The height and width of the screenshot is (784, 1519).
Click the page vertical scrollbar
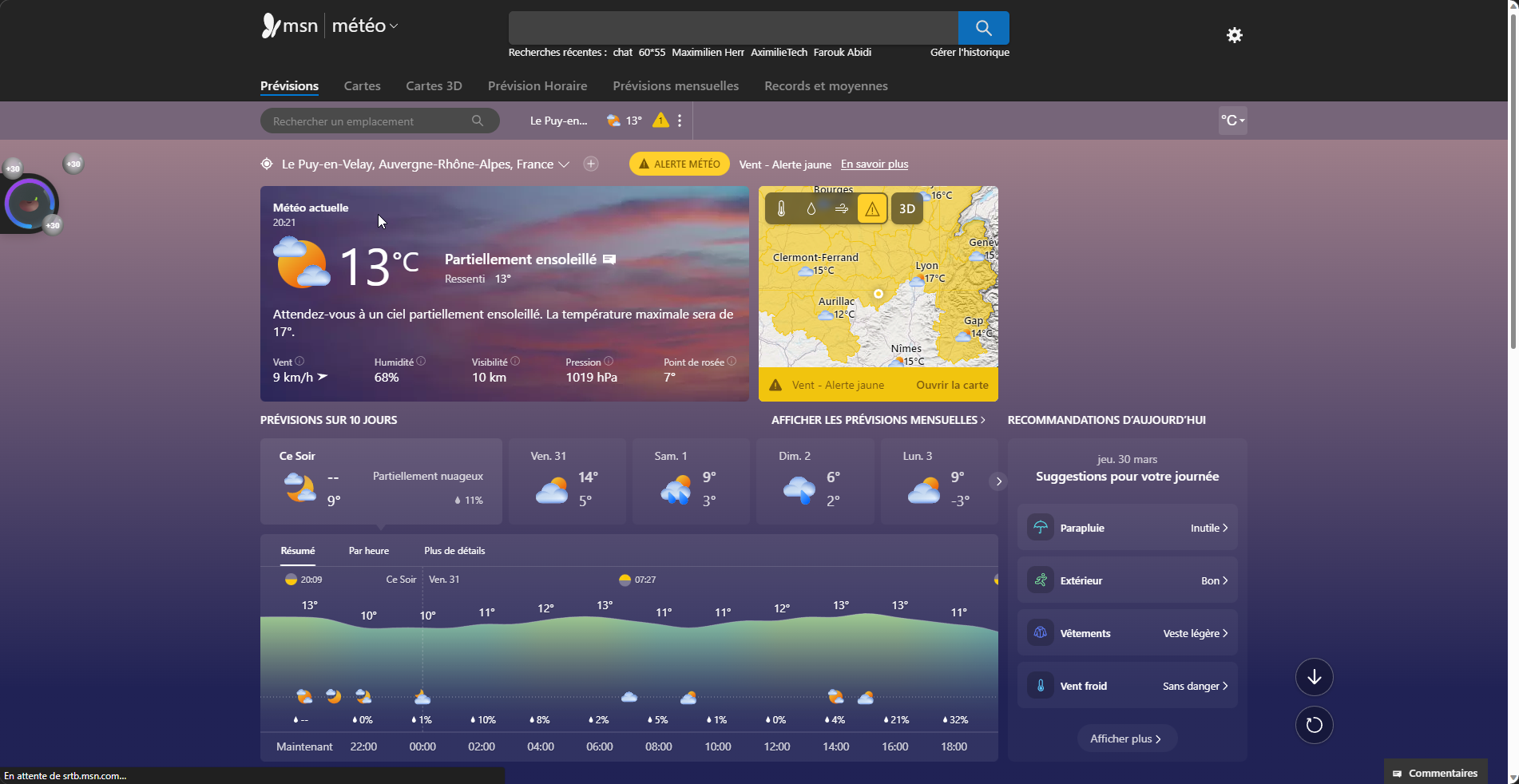click(x=1513, y=184)
